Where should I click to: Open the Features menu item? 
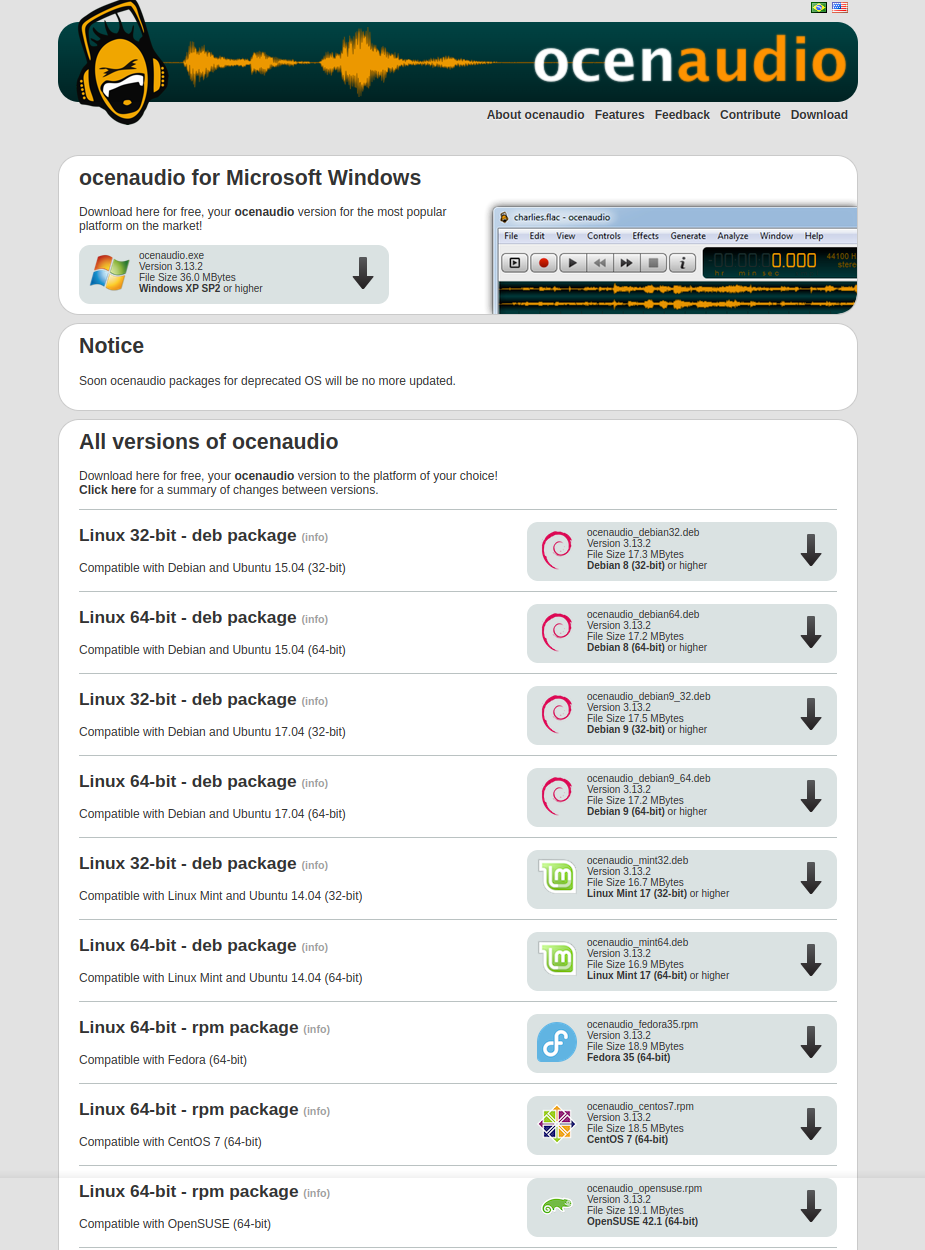pos(620,115)
